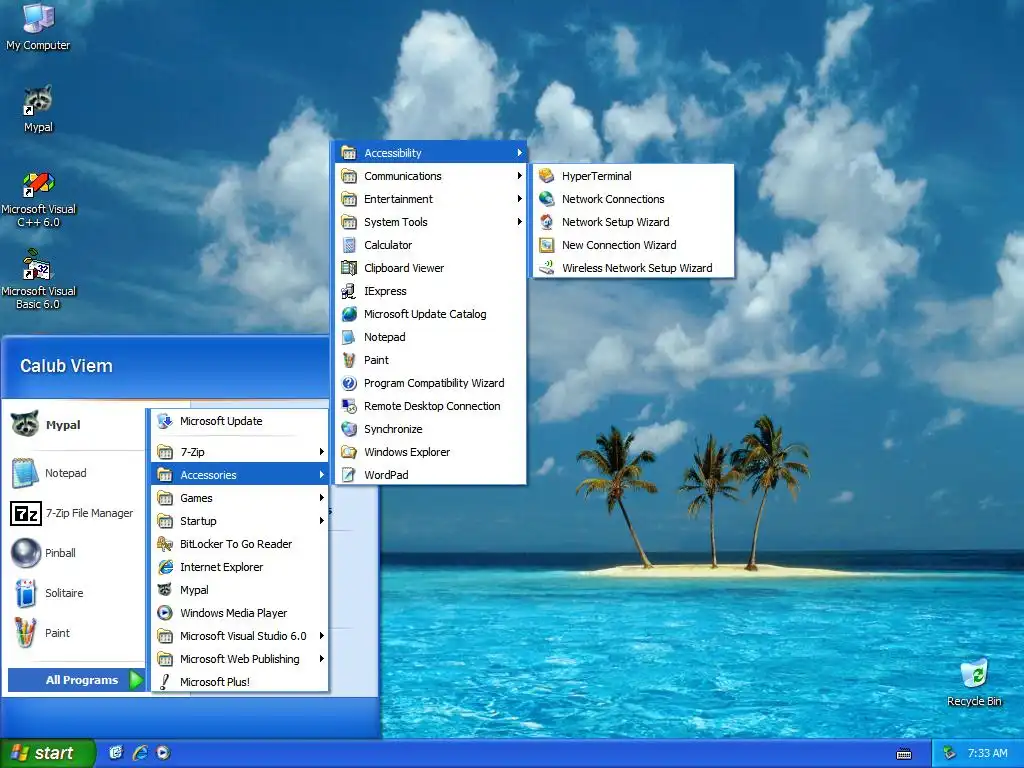Select the Recycle Bin desktop icon
The image size is (1024, 768).
pyautogui.click(x=974, y=682)
